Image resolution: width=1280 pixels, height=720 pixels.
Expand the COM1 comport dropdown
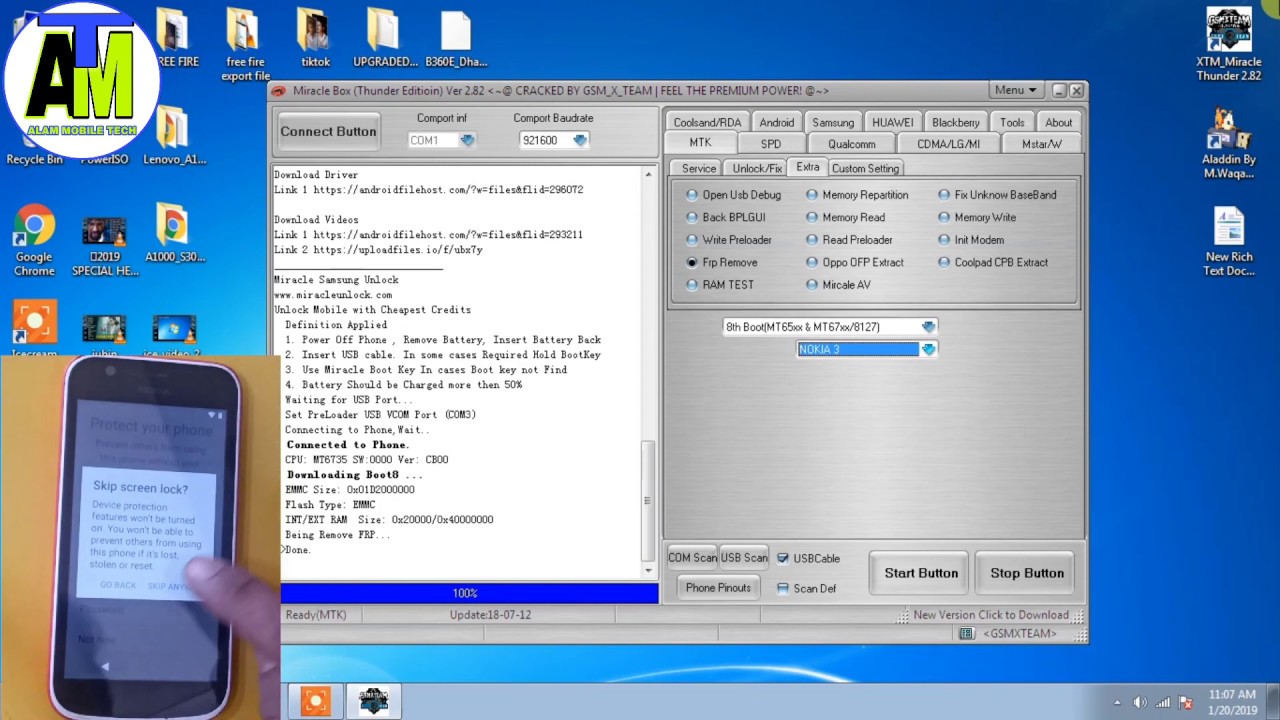click(467, 141)
